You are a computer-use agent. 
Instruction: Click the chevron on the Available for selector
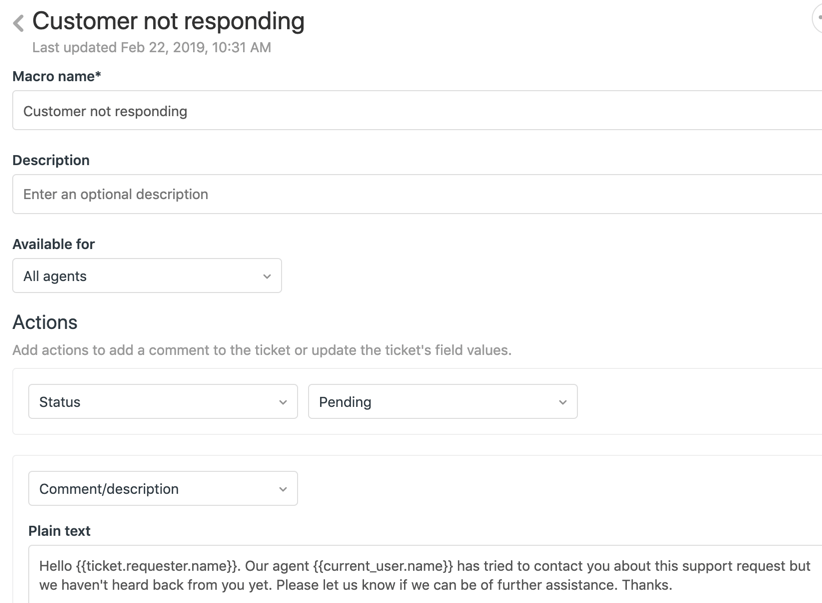tap(267, 276)
